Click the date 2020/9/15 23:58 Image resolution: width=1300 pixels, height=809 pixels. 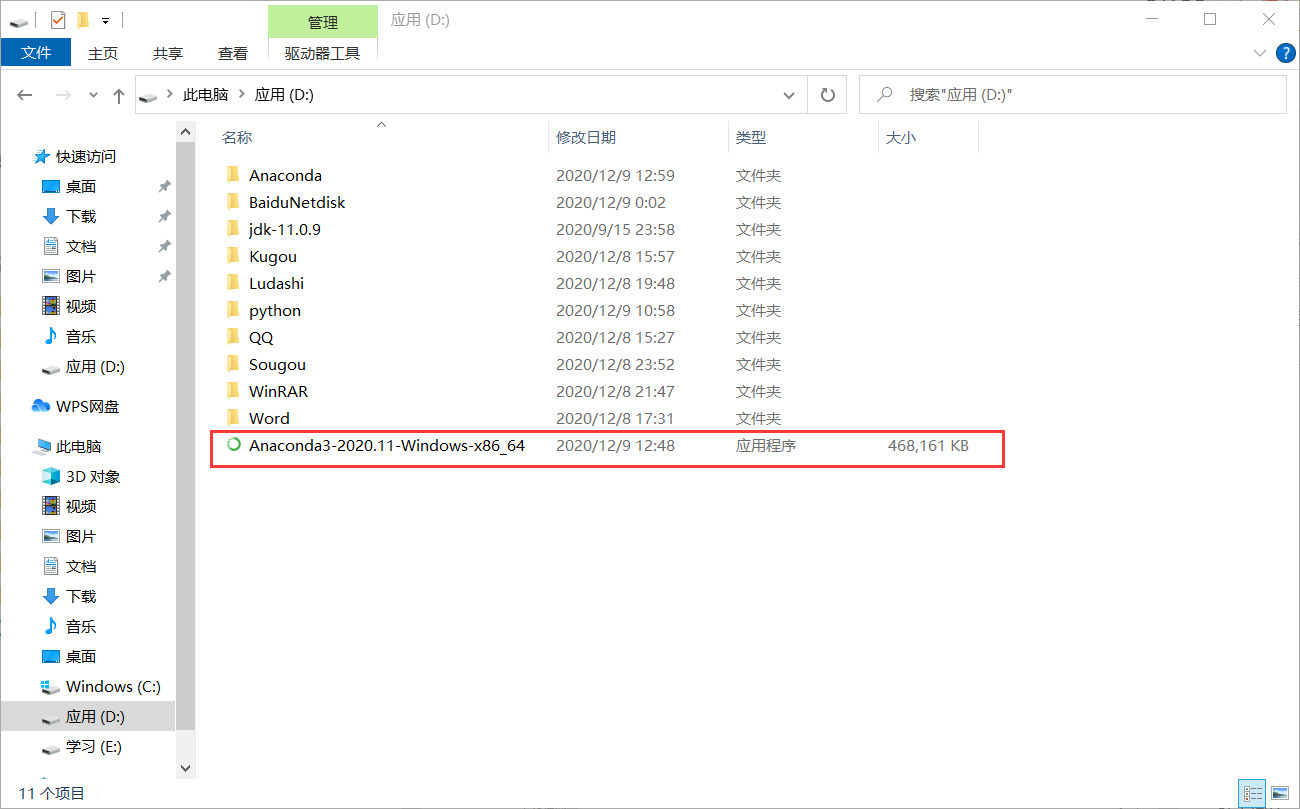(x=615, y=229)
